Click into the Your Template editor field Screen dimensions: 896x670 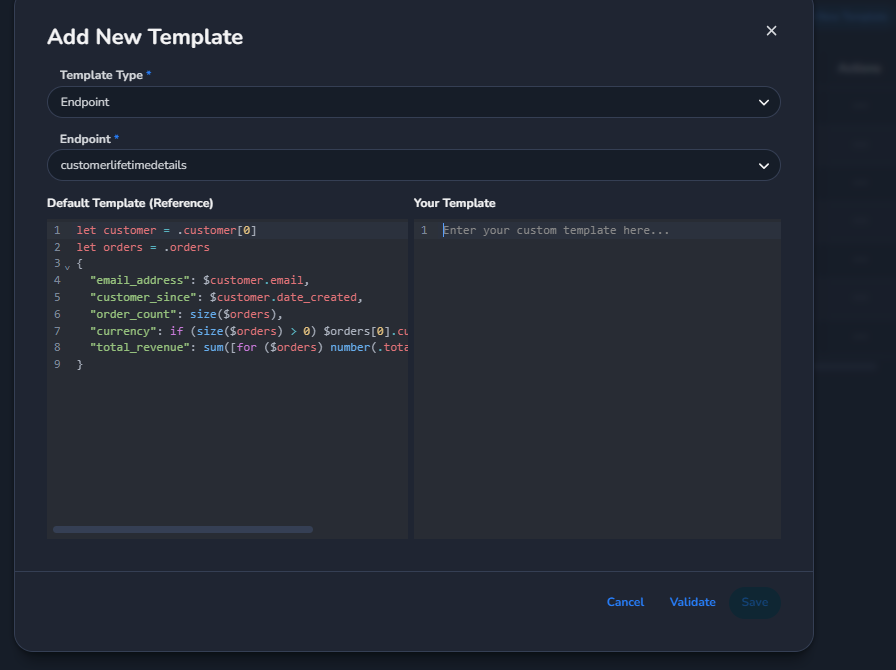click(597, 378)
